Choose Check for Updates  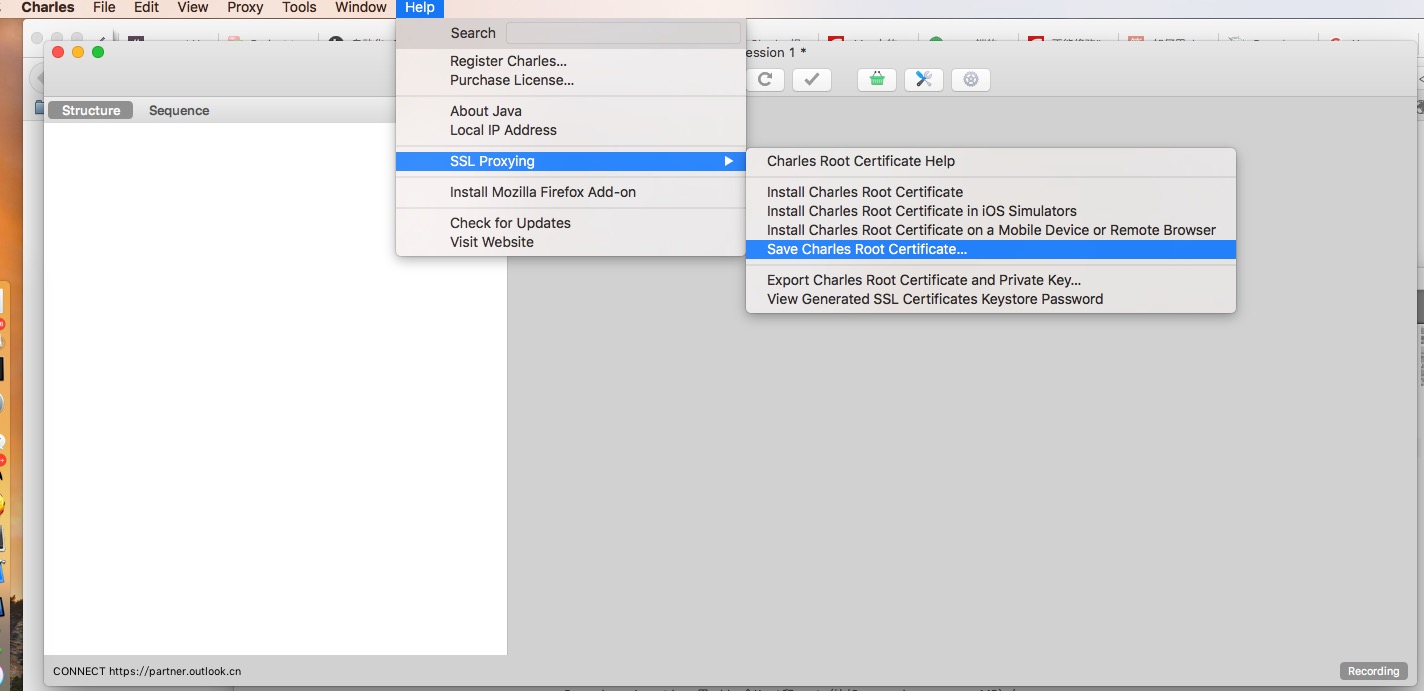[x=571, y=223]
